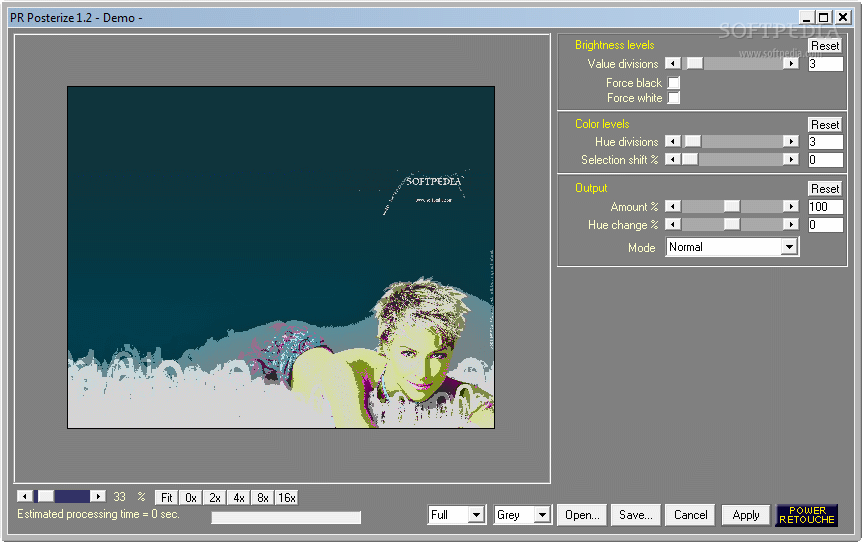Screen dimensions: 862x542
Task: Click the Selection shift slider thumb
Action: pos(690,159)
